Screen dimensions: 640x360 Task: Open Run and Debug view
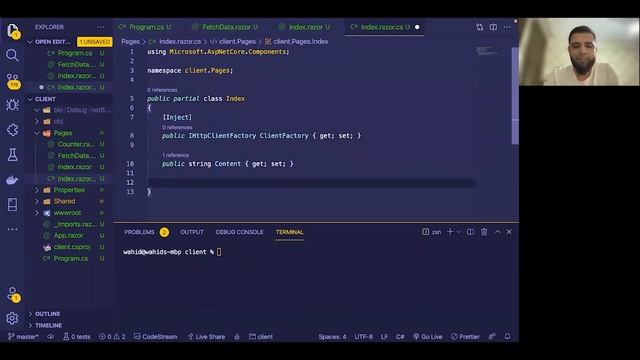pos(12,105)
